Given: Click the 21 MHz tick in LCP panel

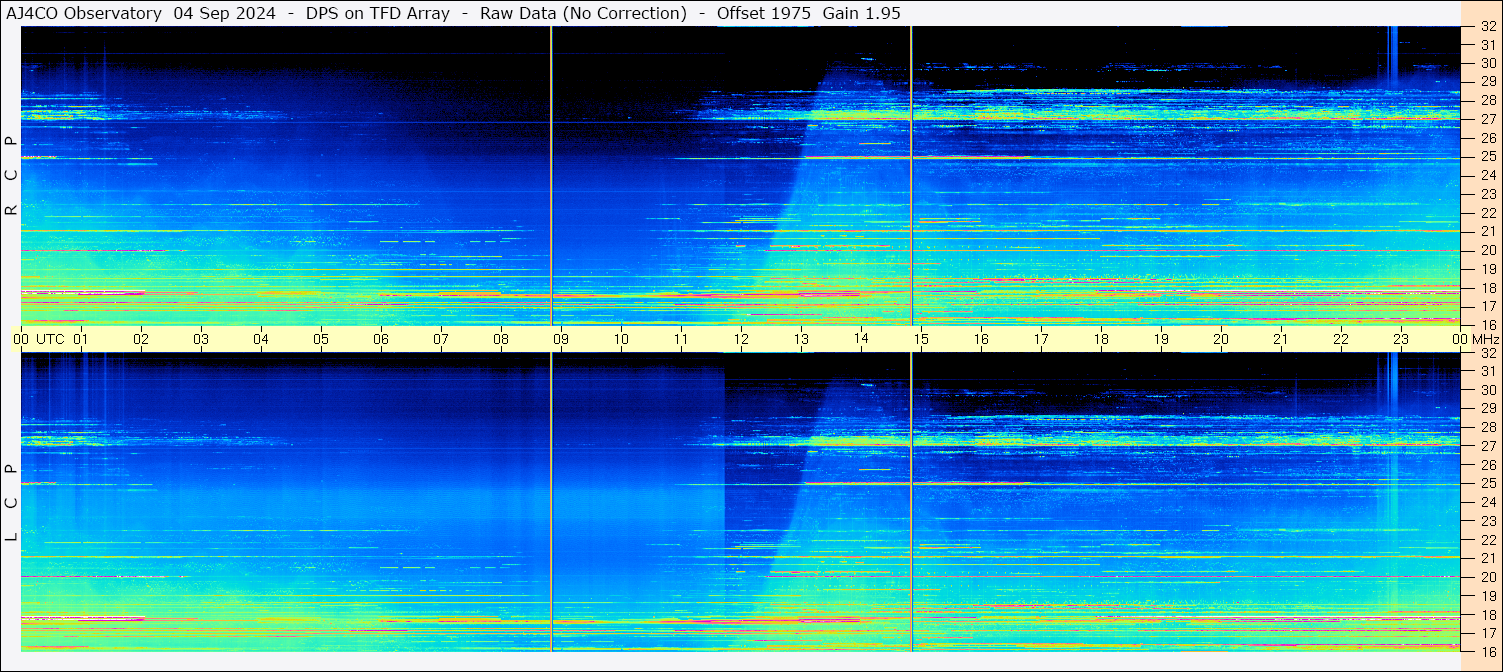Looking at the screenshot, I should pos(1488,558).
